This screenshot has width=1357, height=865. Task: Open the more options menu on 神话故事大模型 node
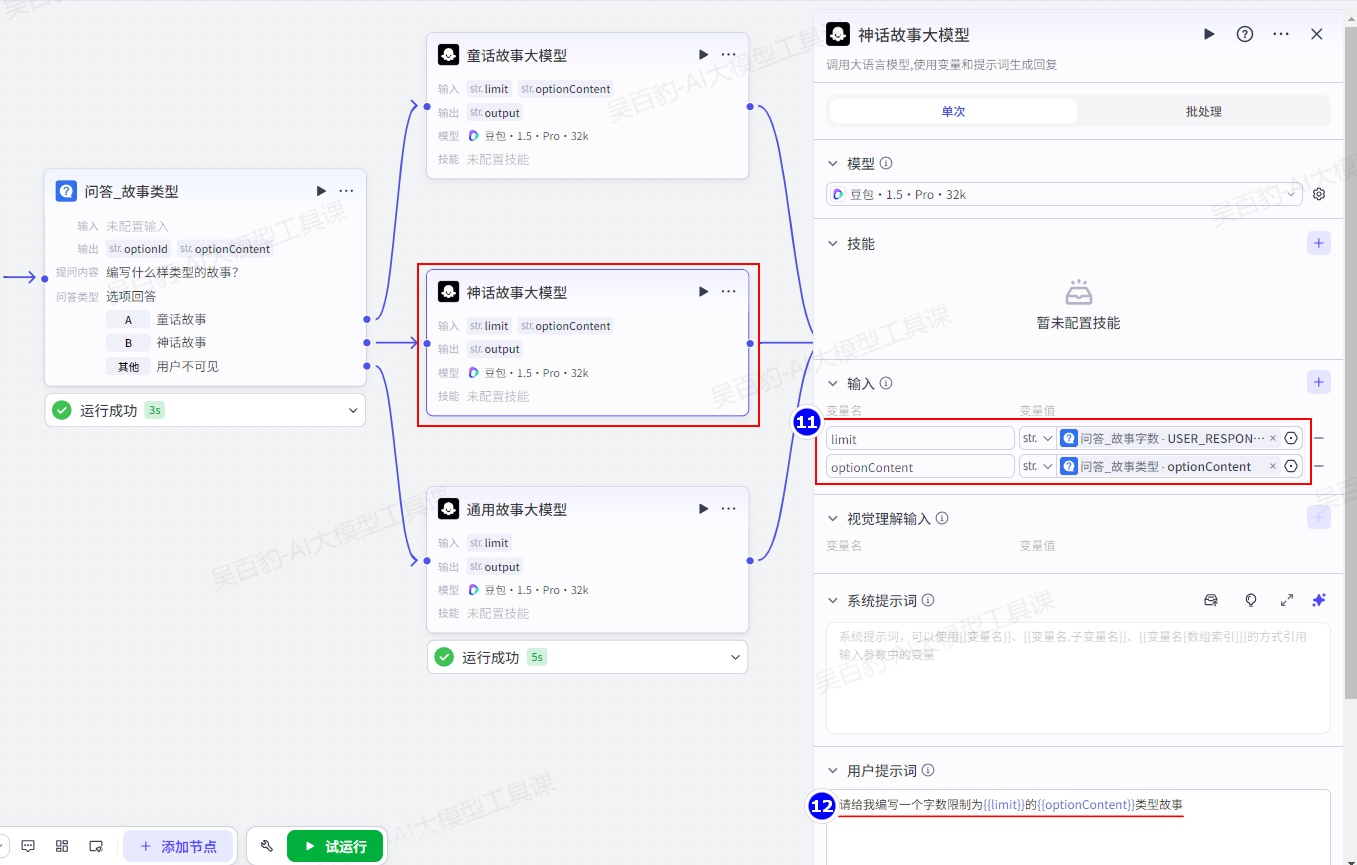[728, 292]
